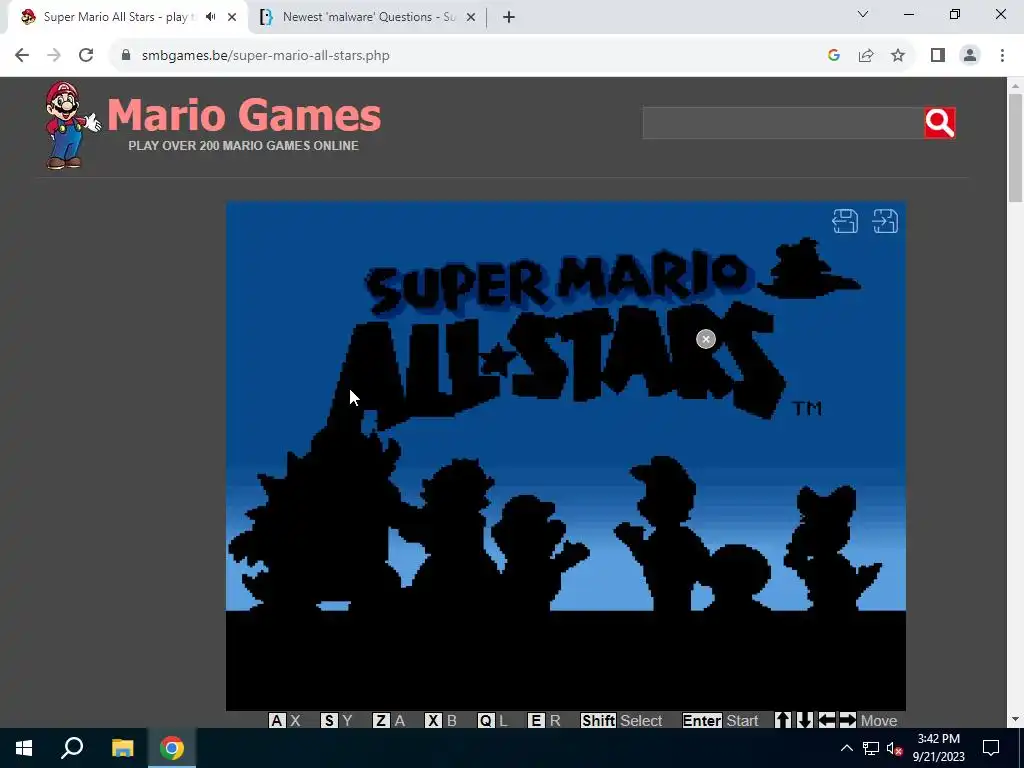1024x768 pixels.
Task: Click the down arrow move key
Action: point(805,720)
